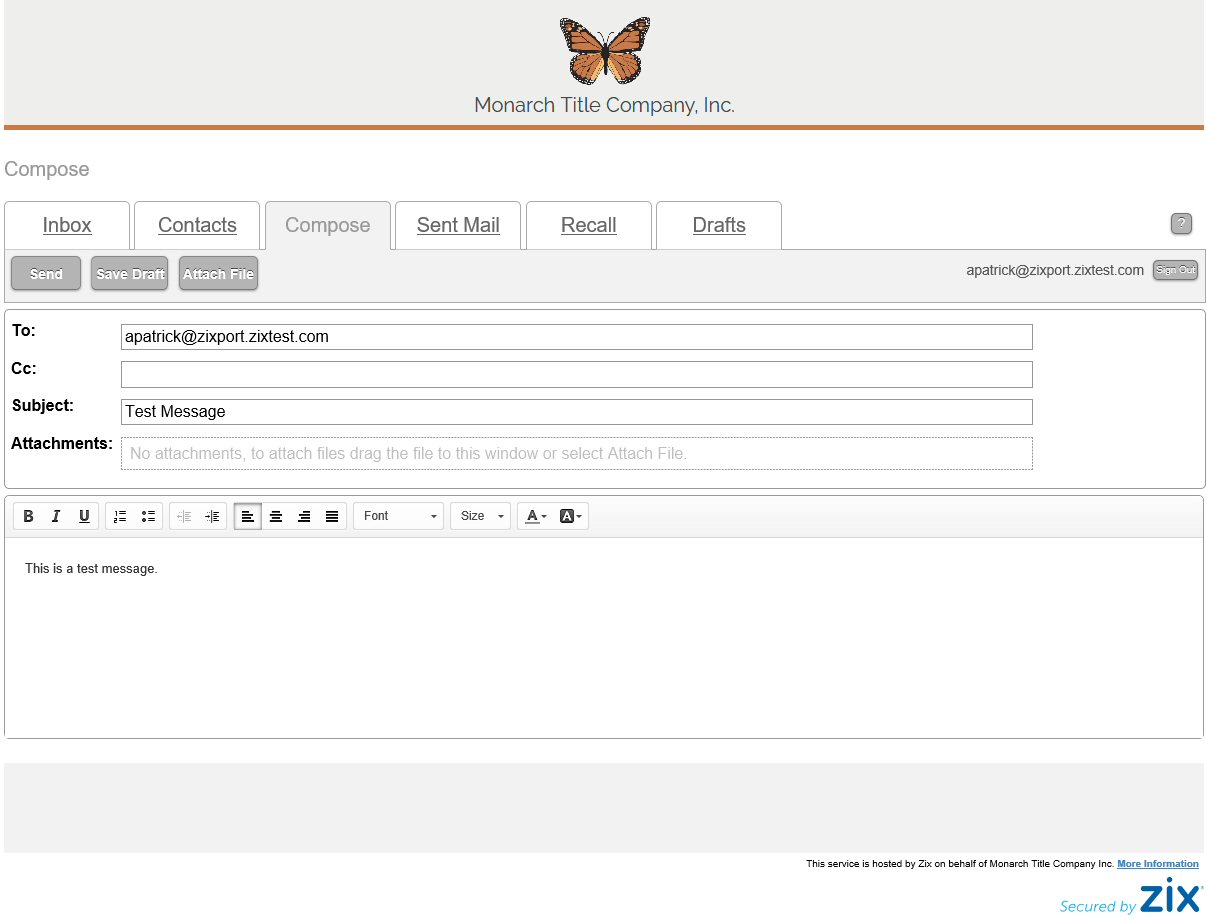Click into the Subject field
Screen dimensions: 1207x919
(x=577, y=412)
